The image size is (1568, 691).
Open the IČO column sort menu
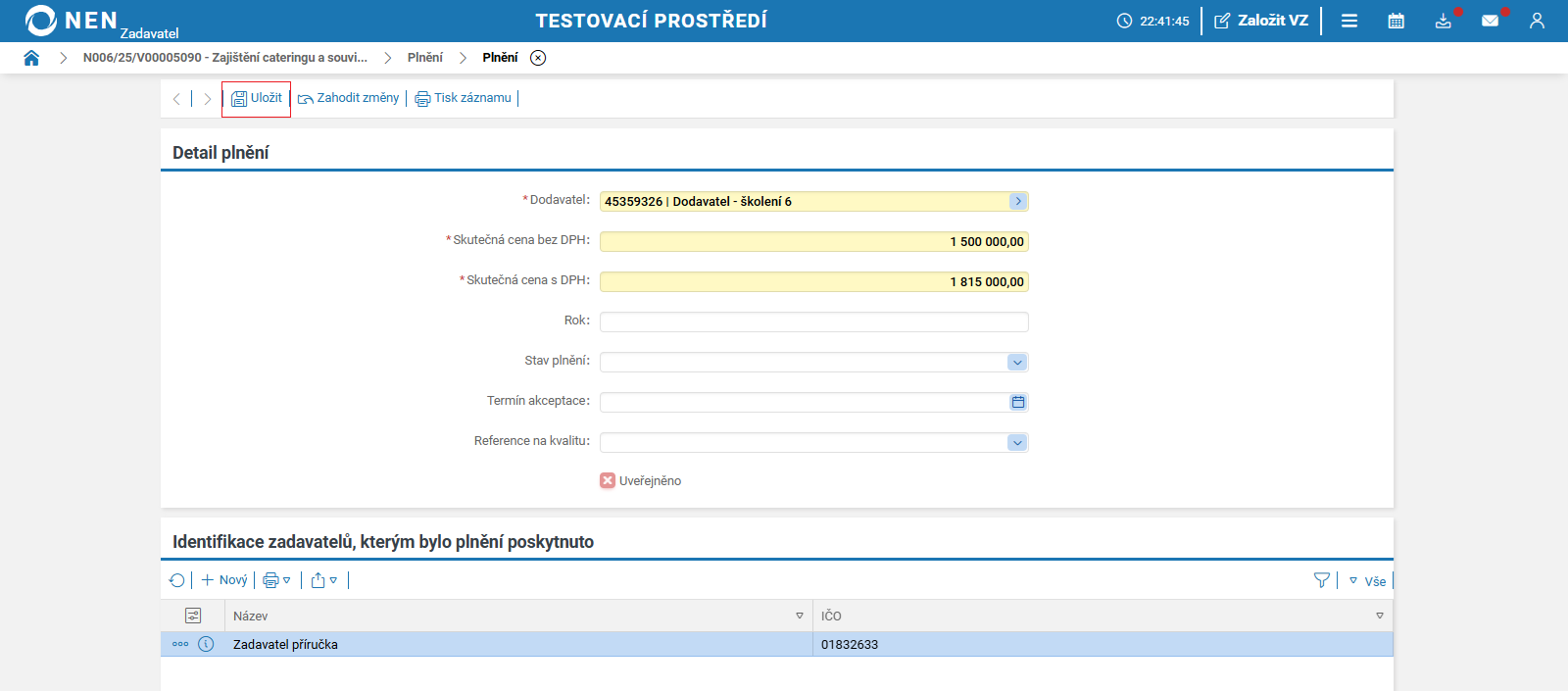tap(1380, 616)
